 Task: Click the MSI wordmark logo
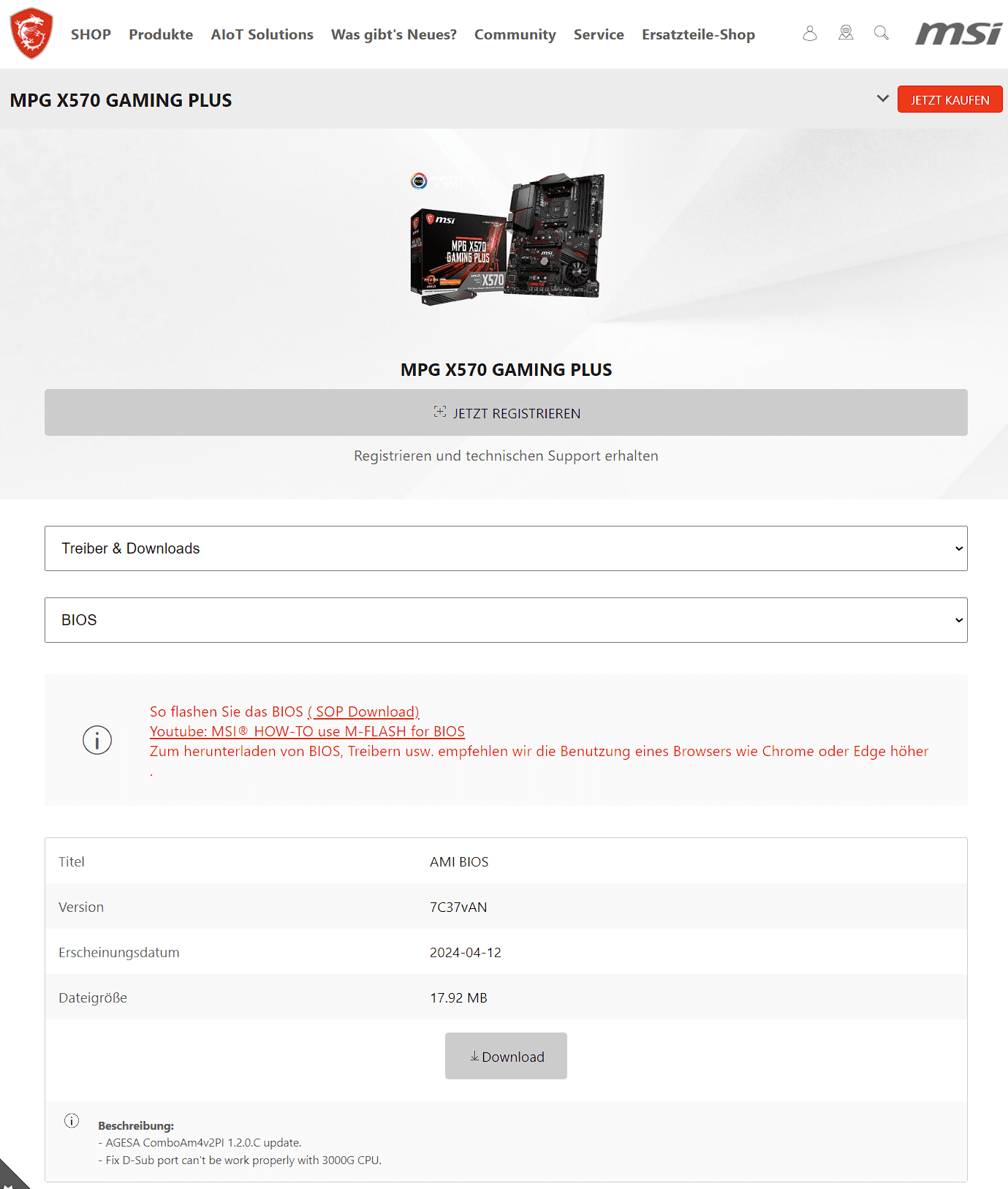click(958, 34)
